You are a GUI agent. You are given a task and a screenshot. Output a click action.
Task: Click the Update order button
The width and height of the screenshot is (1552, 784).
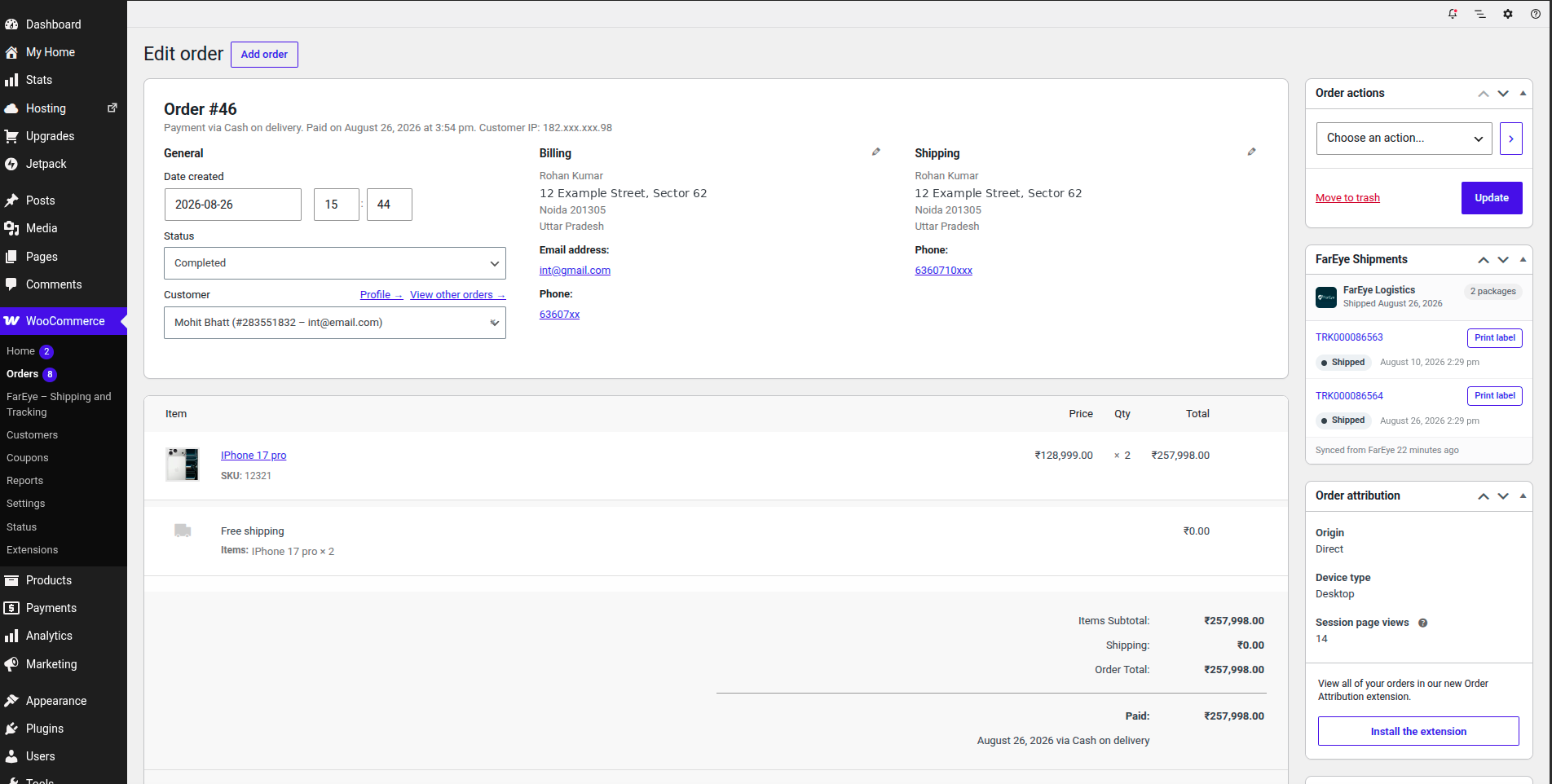pyautogui.click(x=1492, y=198)
